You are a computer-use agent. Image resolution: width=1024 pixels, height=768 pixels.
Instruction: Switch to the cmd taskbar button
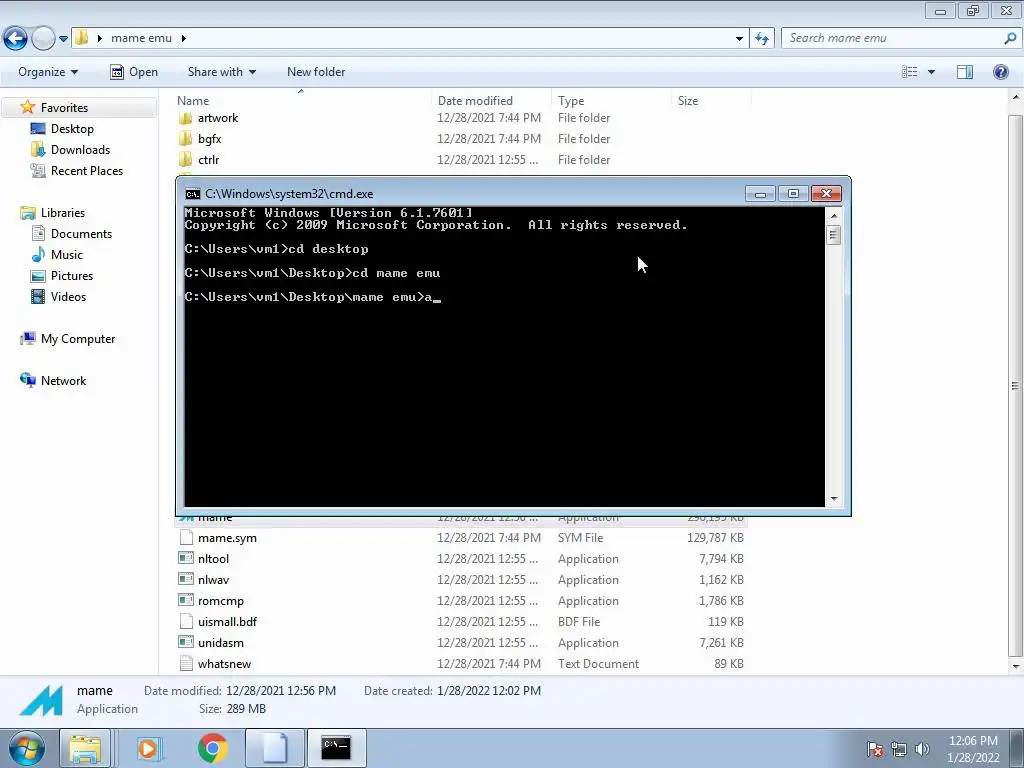(336, 748)
